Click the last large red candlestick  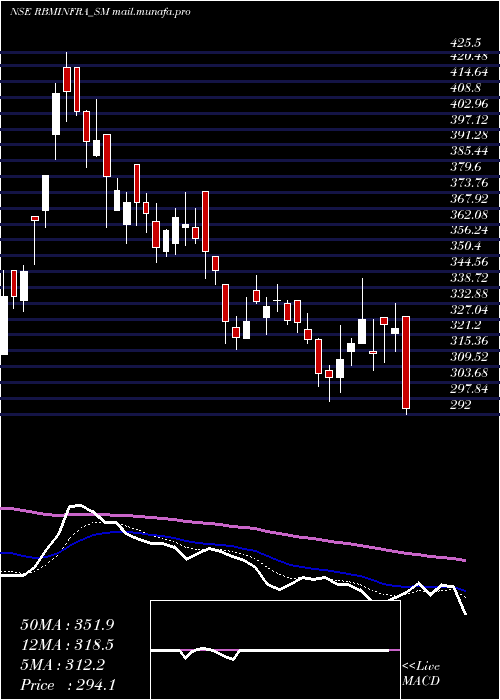[x=406, y=362]
